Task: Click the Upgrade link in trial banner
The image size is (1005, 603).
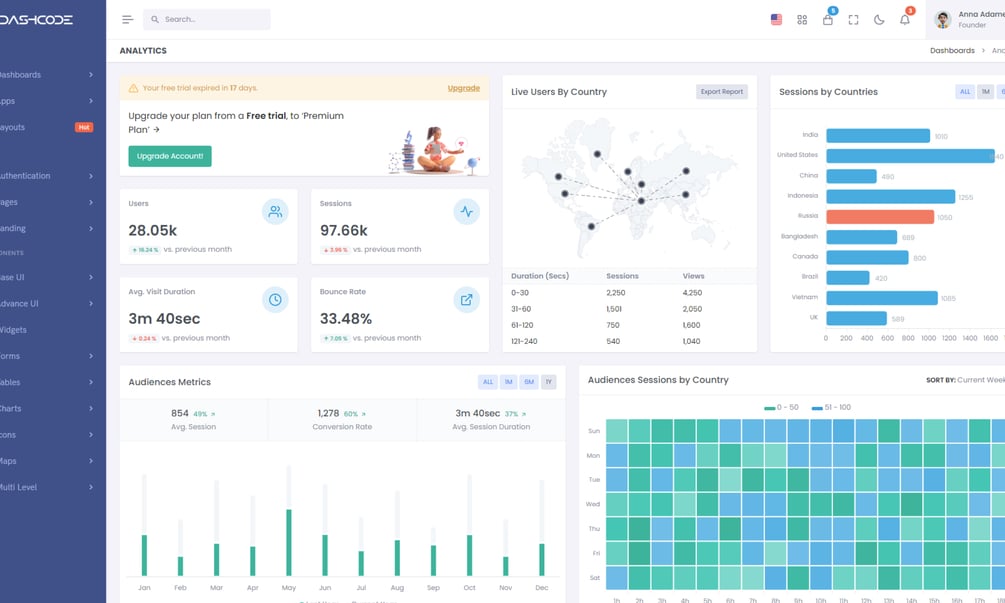Action: point(463,88)
